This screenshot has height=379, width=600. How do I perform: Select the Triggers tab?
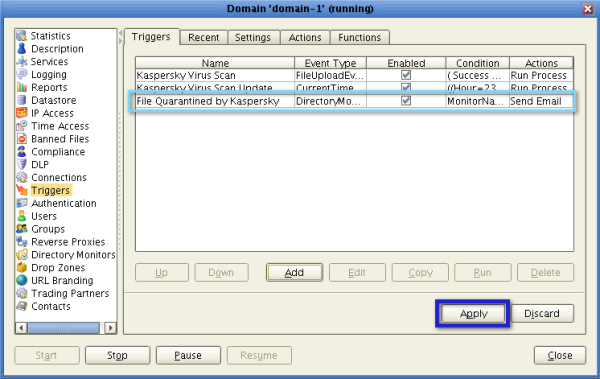[151, 37]
